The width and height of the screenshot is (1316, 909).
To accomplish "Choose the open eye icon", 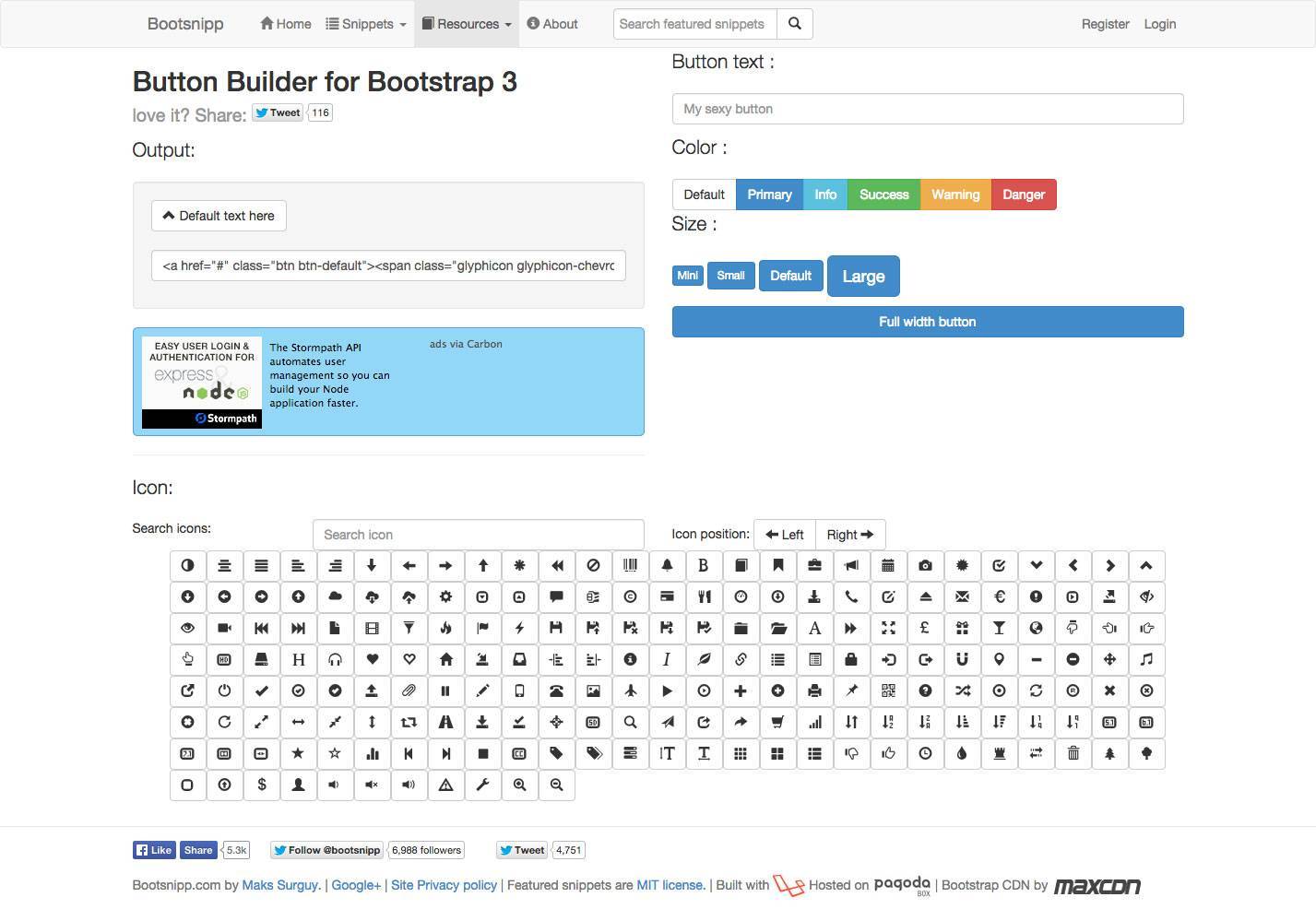I will click(187, 628).
